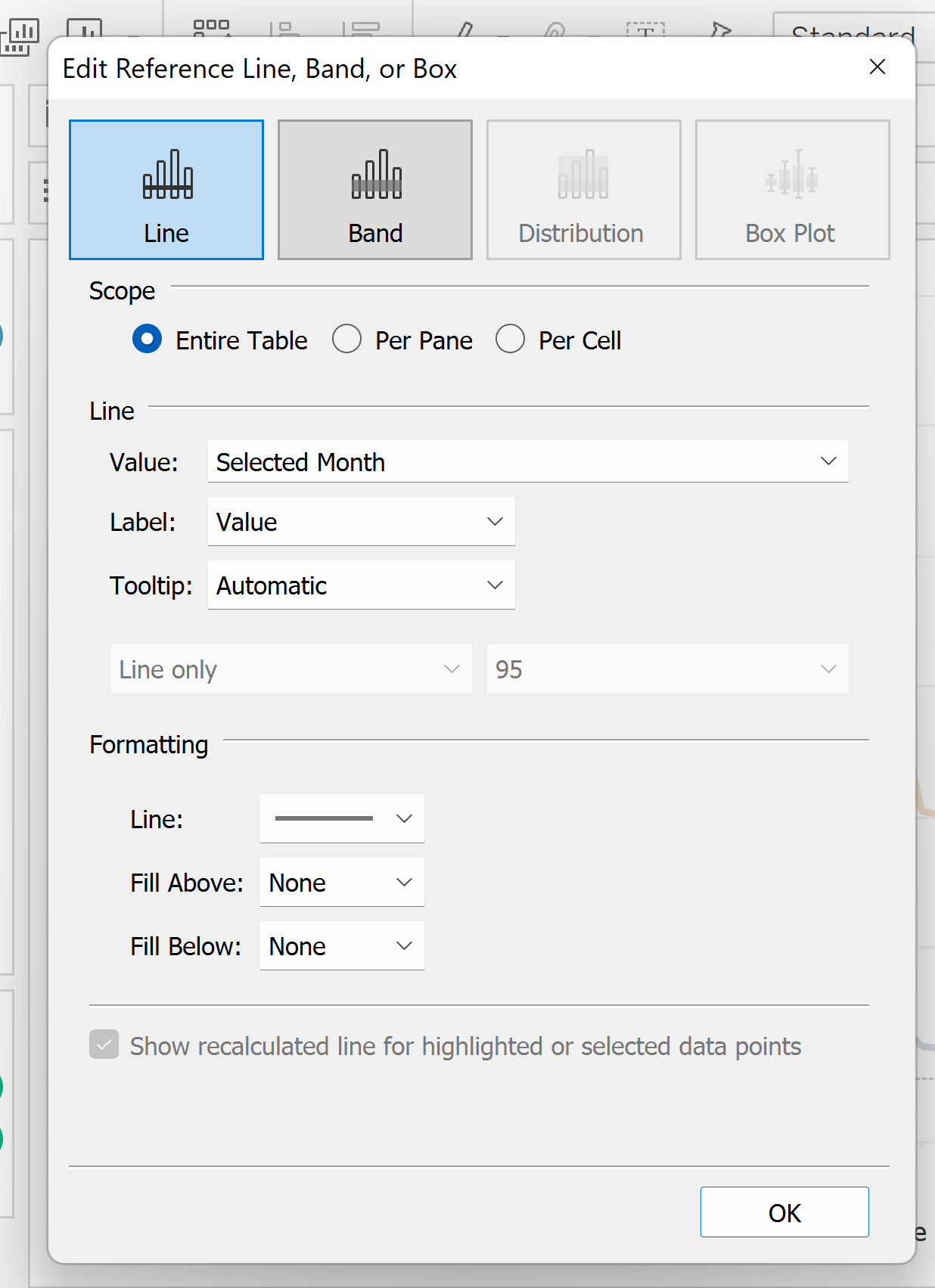This screenshot has width=935, height=1288.
Task: Open the Fill Above color picker
Action: point(341,883)
